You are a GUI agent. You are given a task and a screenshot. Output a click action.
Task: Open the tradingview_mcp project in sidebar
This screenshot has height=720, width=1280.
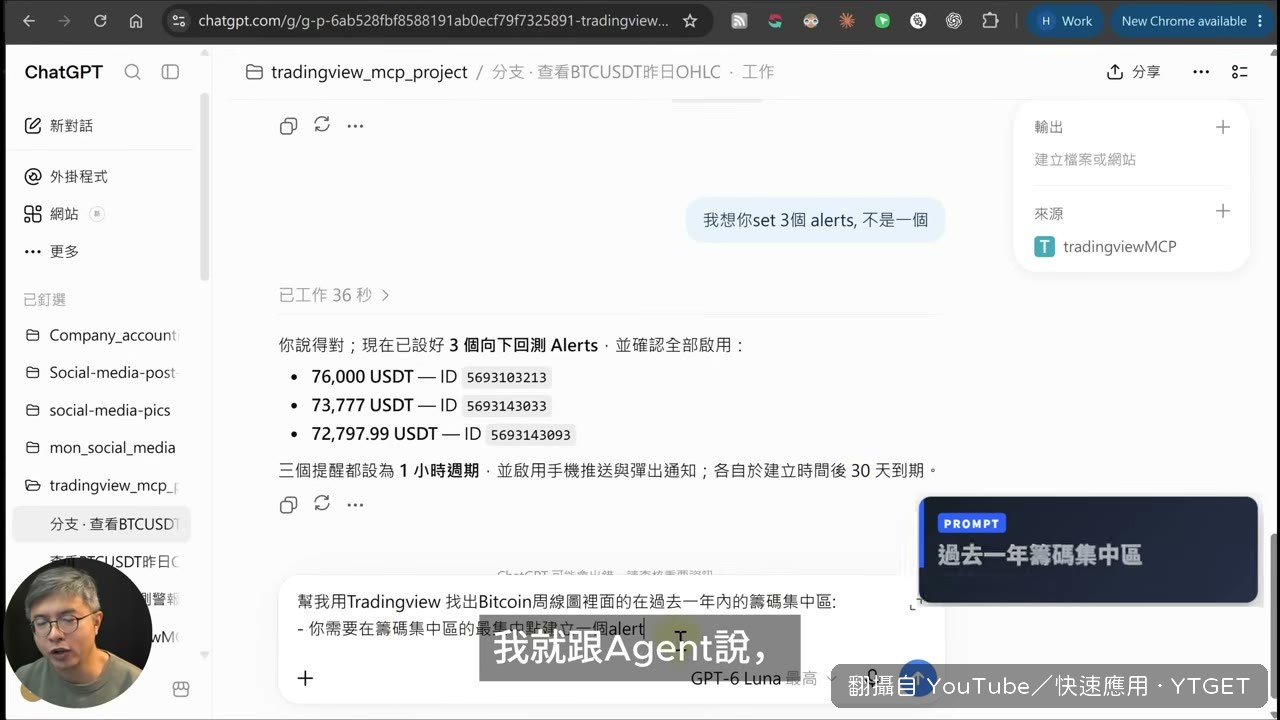point(100,485)
